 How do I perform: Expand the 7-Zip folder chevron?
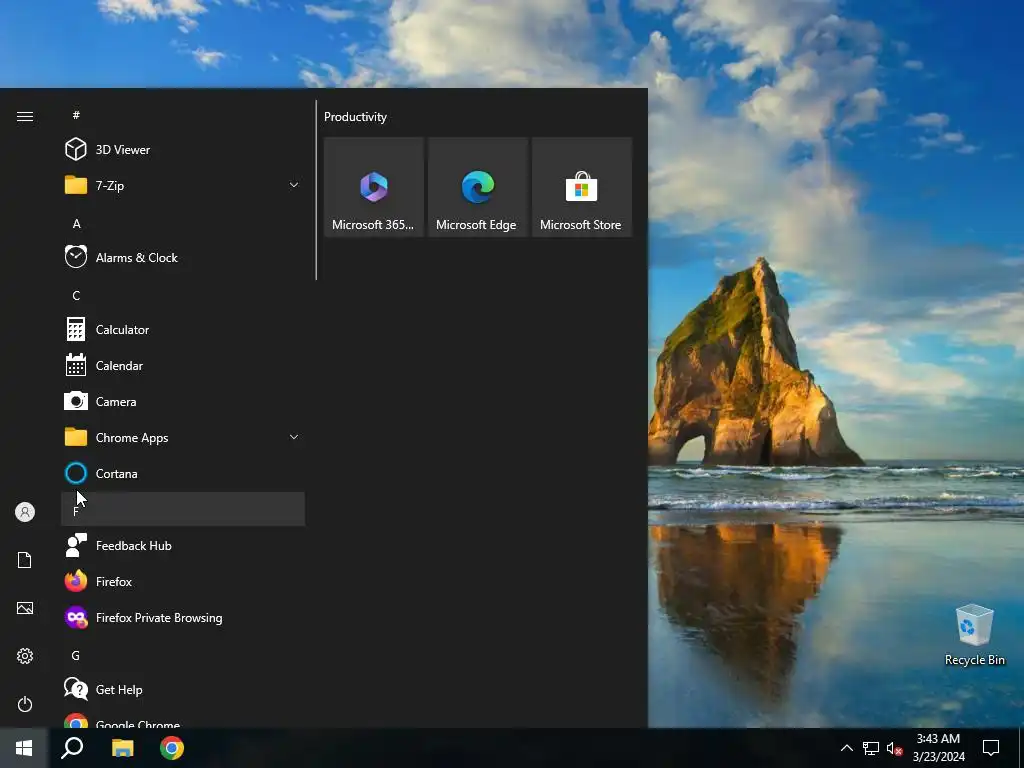(294, 185)
